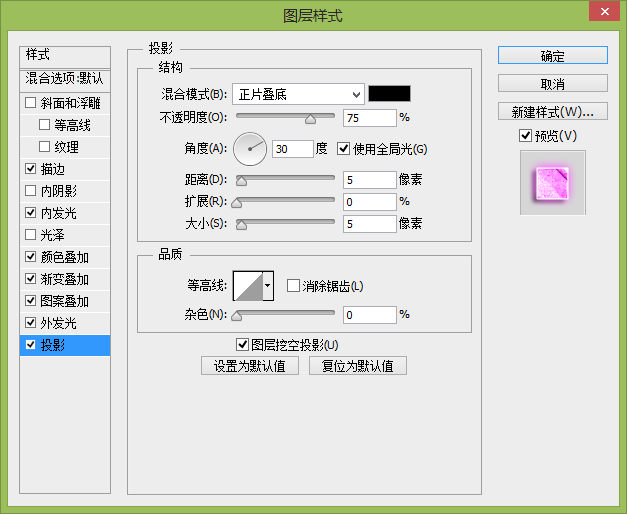Open the black shadow color swatch
Image resolution: width=627 pixels, height=514 pixels.
(389, 94)
